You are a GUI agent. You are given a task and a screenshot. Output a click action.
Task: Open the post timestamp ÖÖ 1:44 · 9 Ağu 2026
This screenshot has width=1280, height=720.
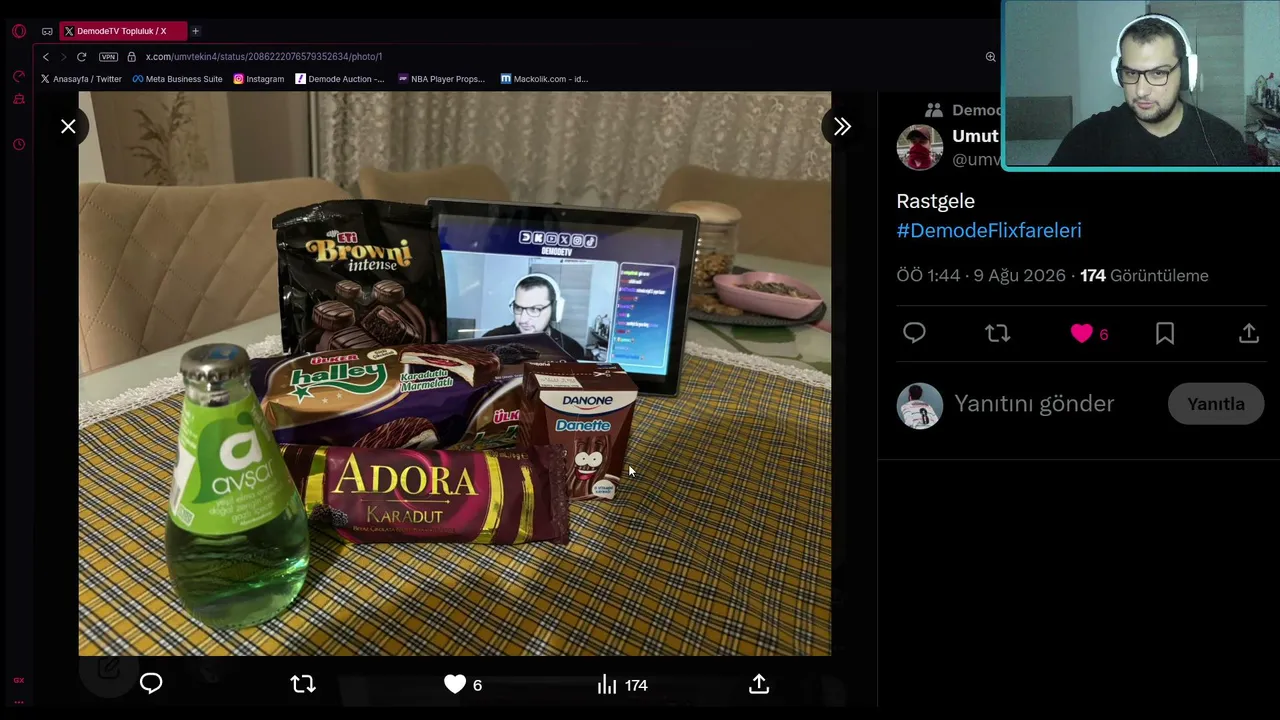coord(981,276)
